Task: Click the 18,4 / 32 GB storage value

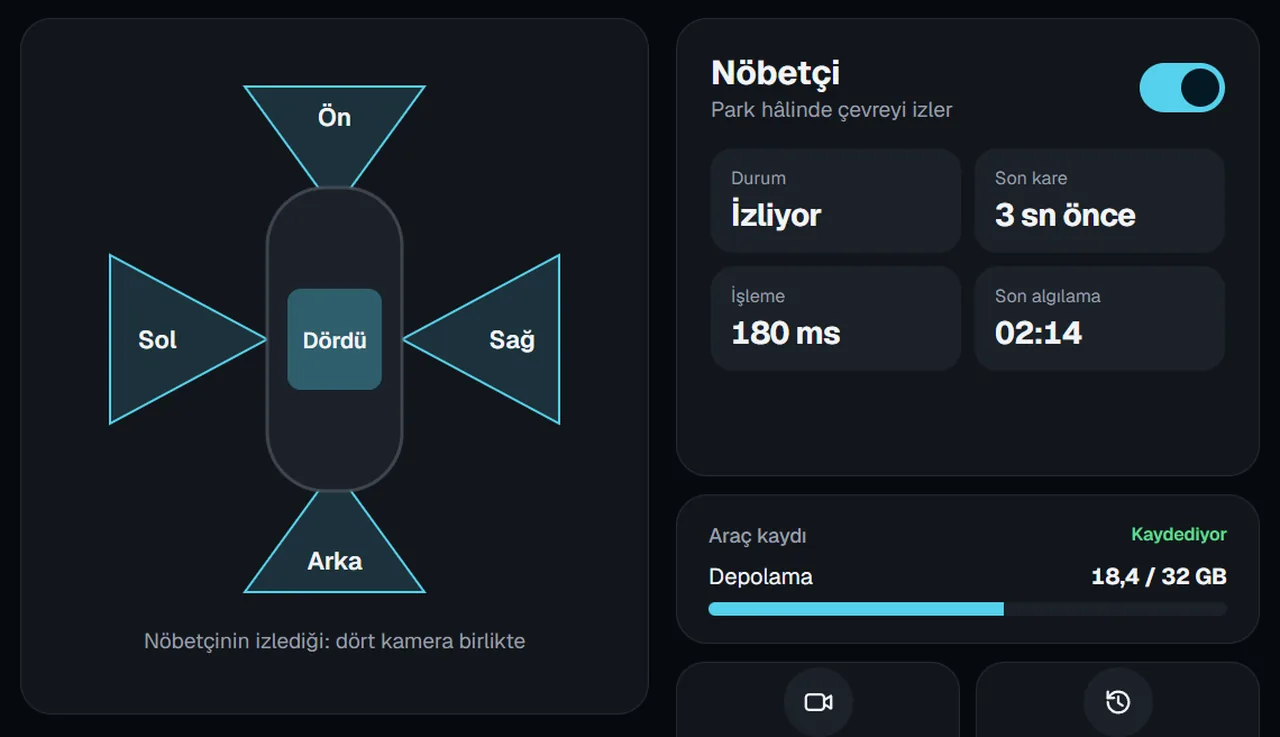Action: point(1159,577)
